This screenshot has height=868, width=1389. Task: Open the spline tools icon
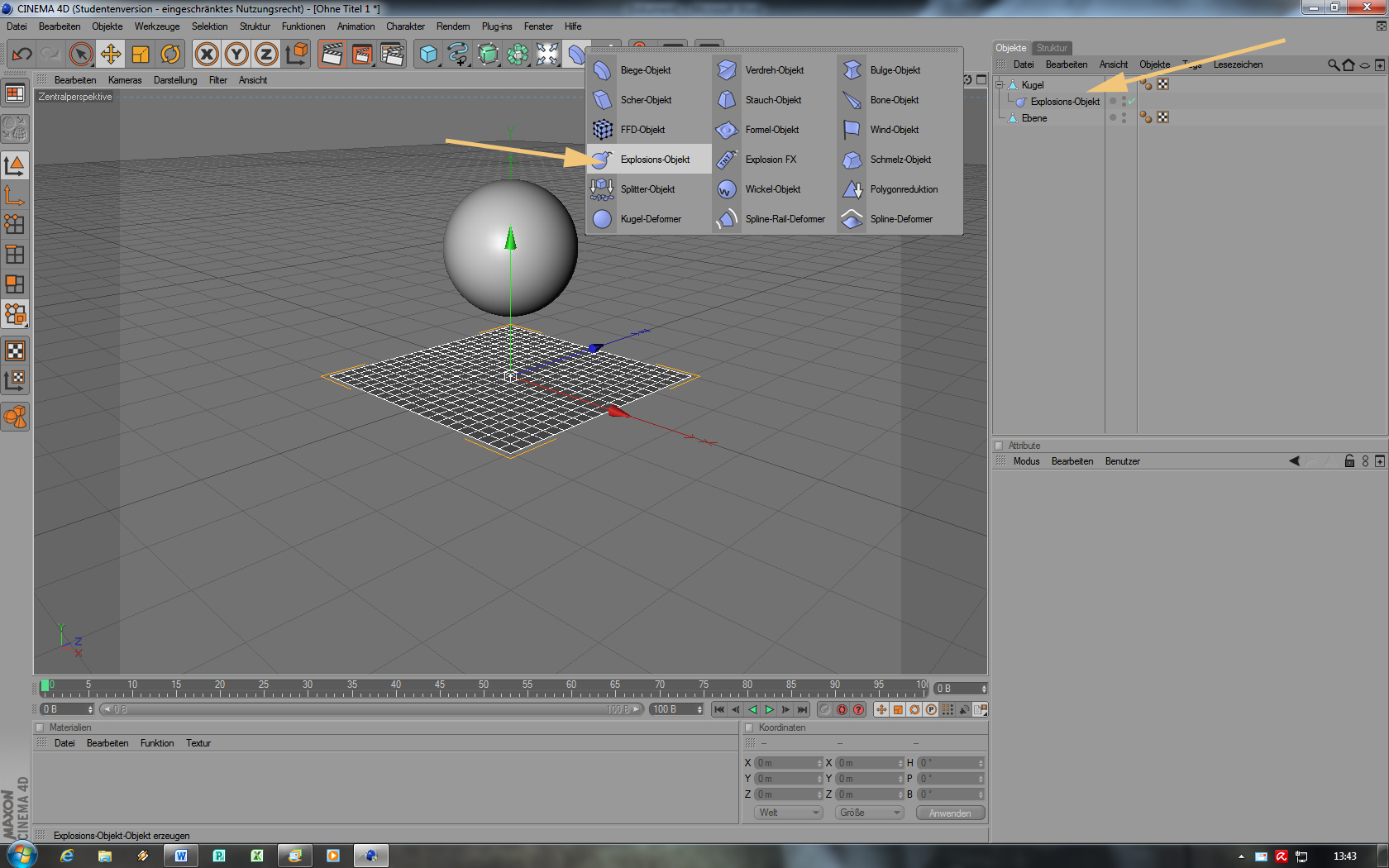click(x=458, y=55)
